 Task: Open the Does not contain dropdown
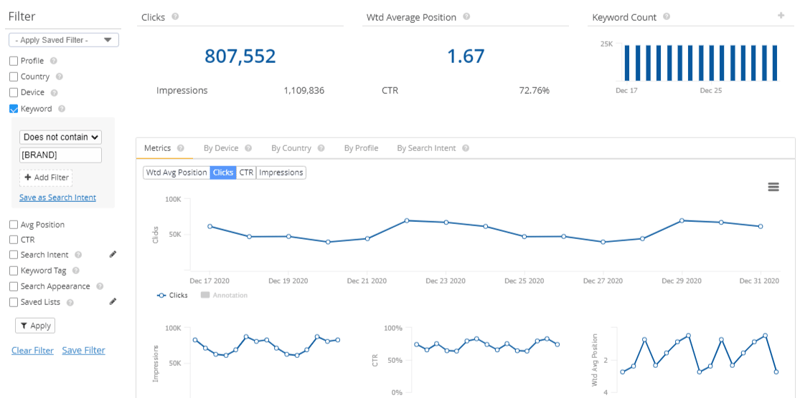click(60, 137)
